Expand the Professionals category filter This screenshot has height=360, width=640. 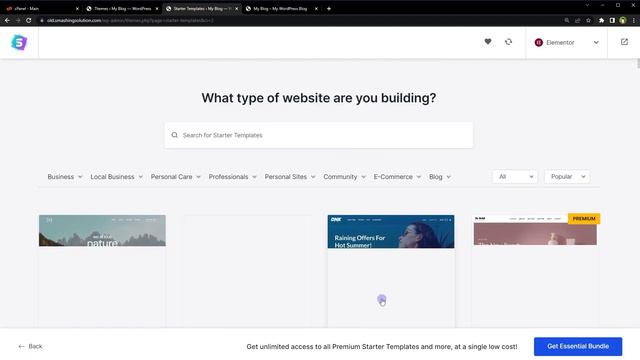[x=233, y=177]
